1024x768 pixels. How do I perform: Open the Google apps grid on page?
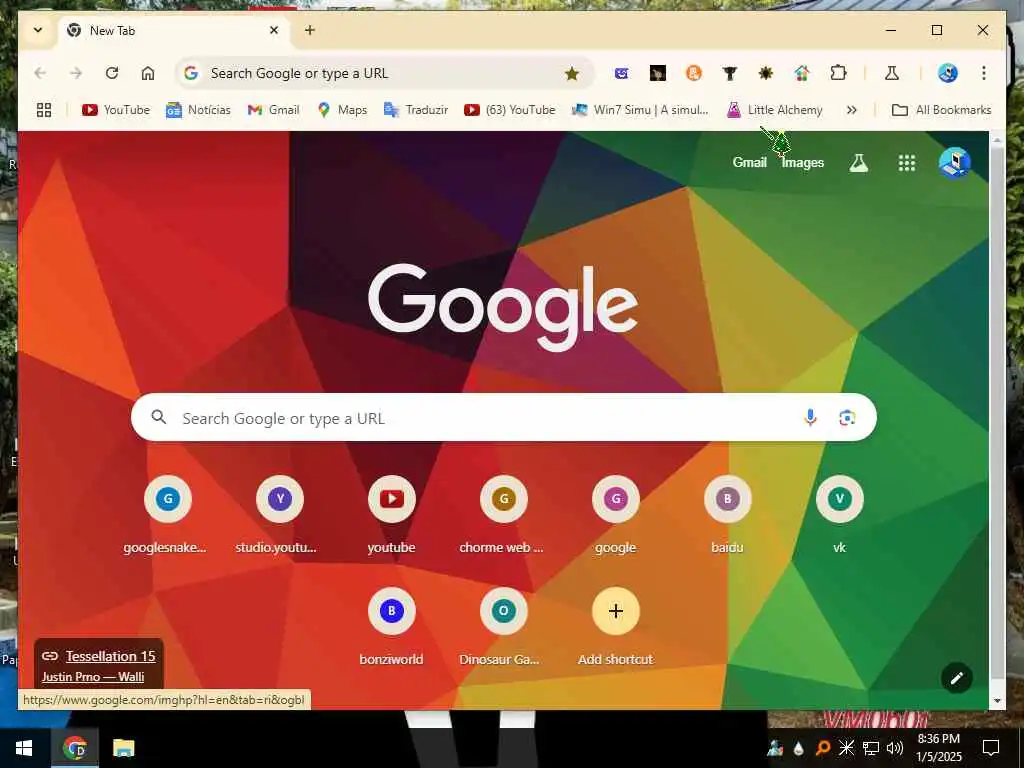(x=906, y=163)
